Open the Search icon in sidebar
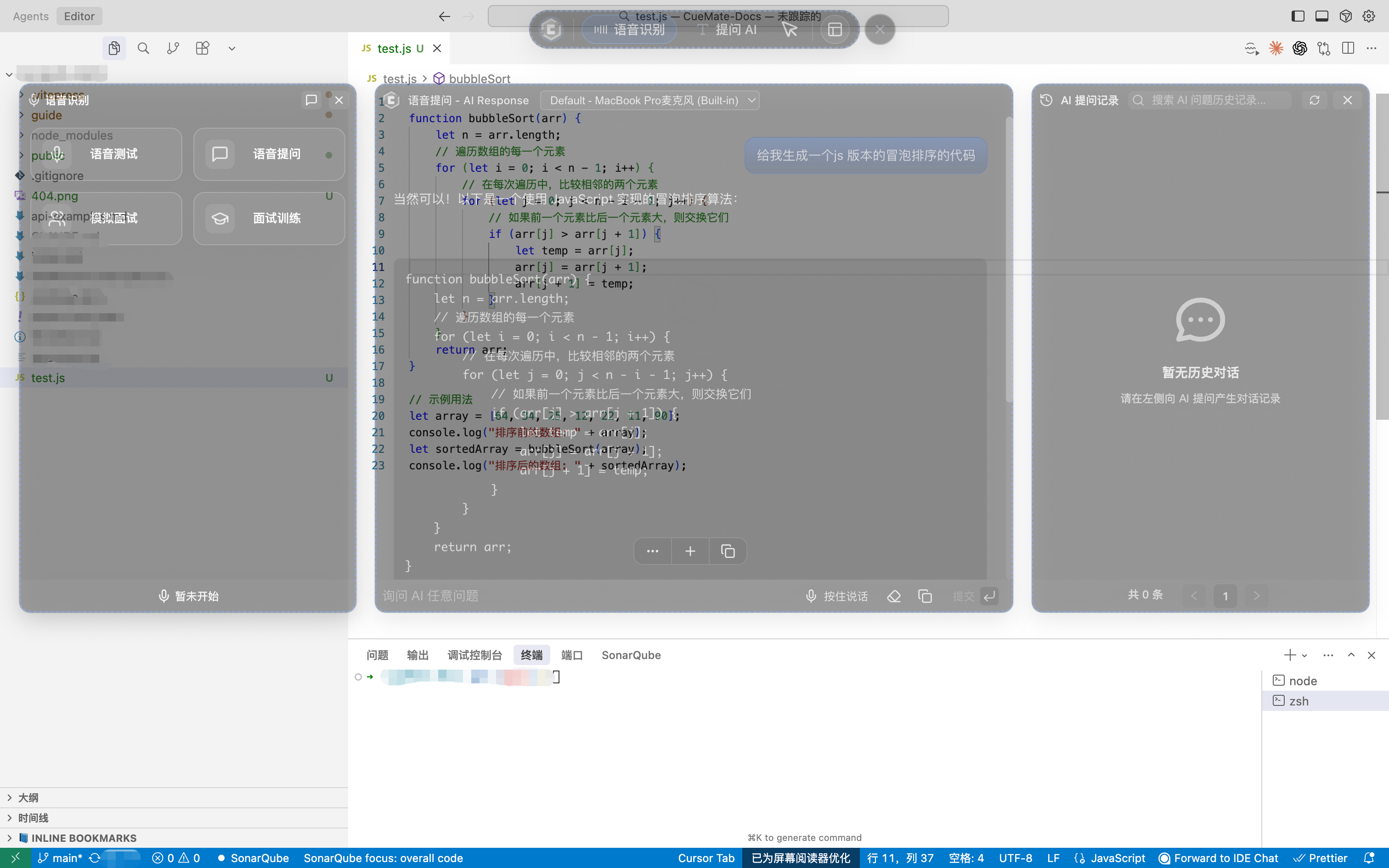The height and width of the screenshot is (868, 1389). click(x=143, y=48)
